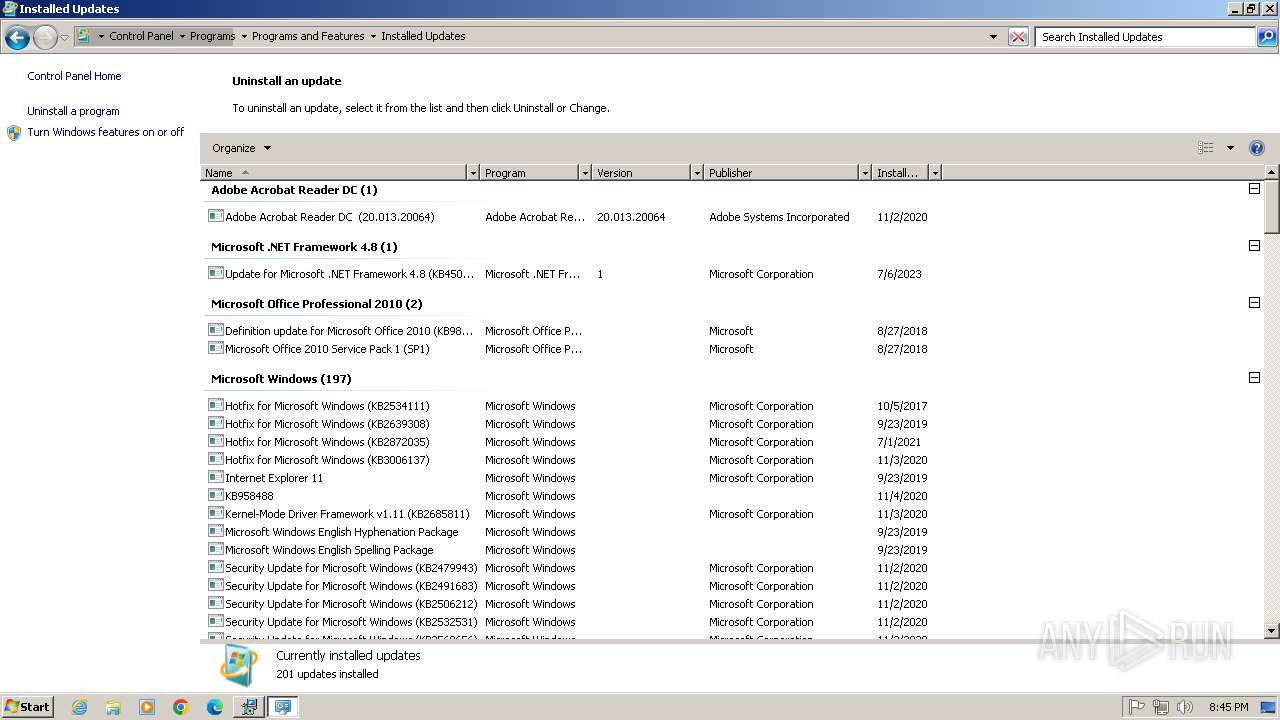Expand the address bar history dropdown
The width and height of the screenshot is (1280, 720).
coord(993,37)
